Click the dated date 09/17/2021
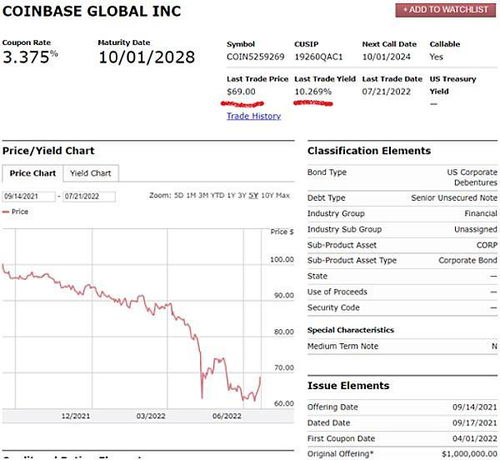The height and width of the screenshot is (460, 500). point(475,423)
